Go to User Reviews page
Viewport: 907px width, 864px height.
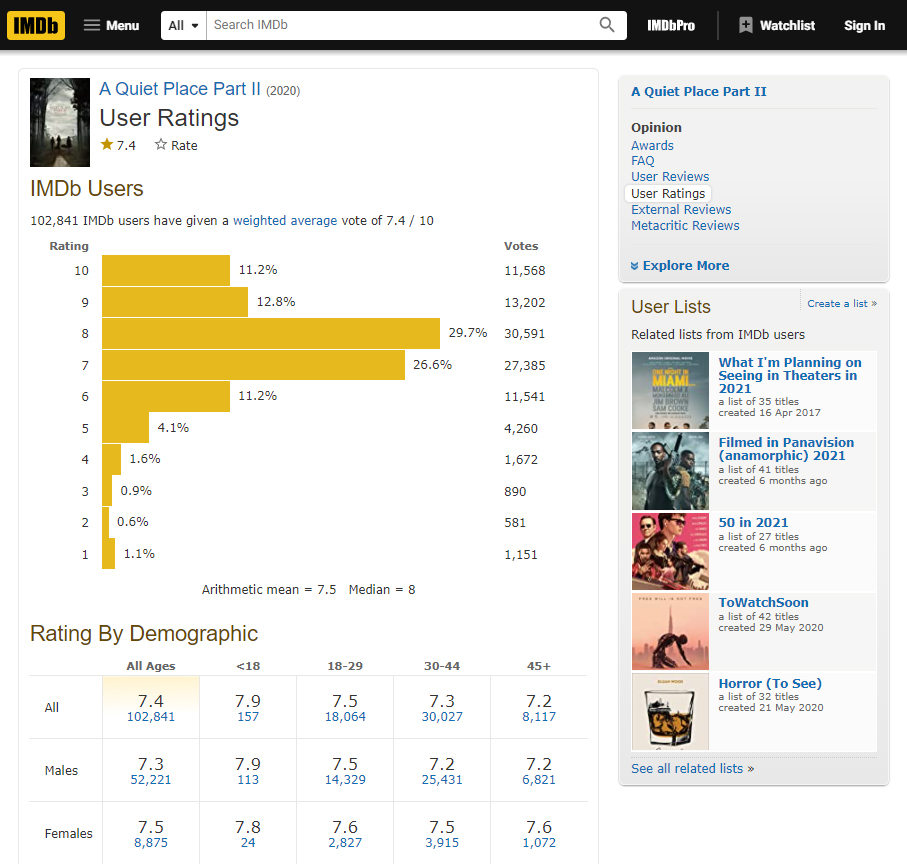(x=670, y=176)
